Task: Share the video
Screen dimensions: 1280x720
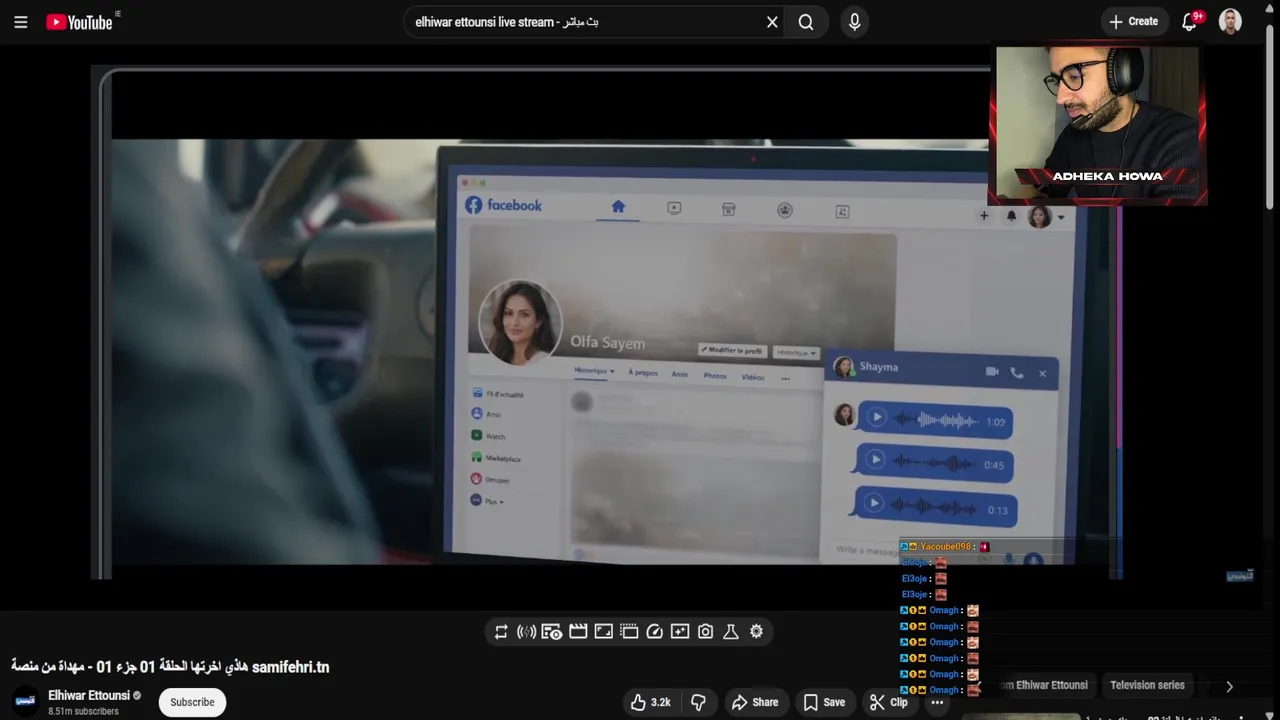Action: pyautogui.click(x=755, y=702)
